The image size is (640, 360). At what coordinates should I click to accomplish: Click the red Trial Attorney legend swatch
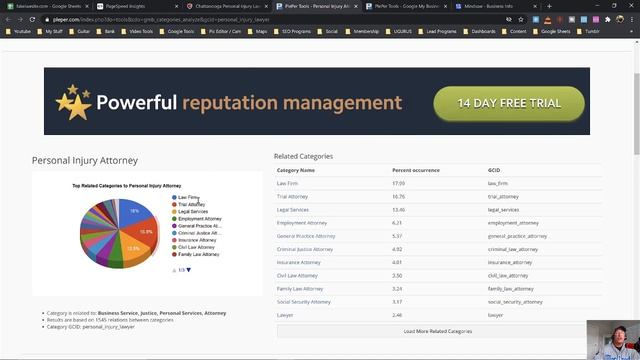click(x=174, y=204)
